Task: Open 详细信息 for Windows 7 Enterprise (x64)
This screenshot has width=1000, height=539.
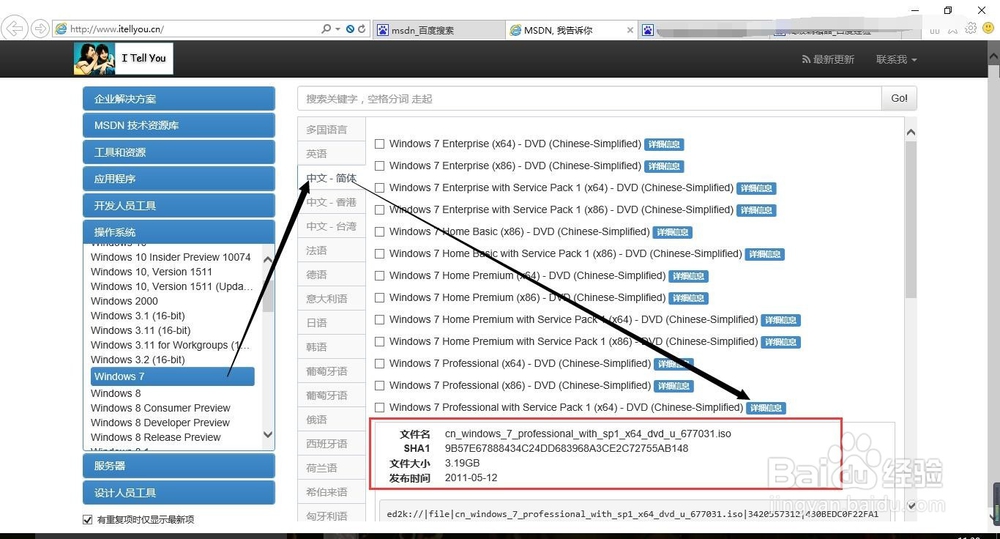Action: tap(664, 145)
